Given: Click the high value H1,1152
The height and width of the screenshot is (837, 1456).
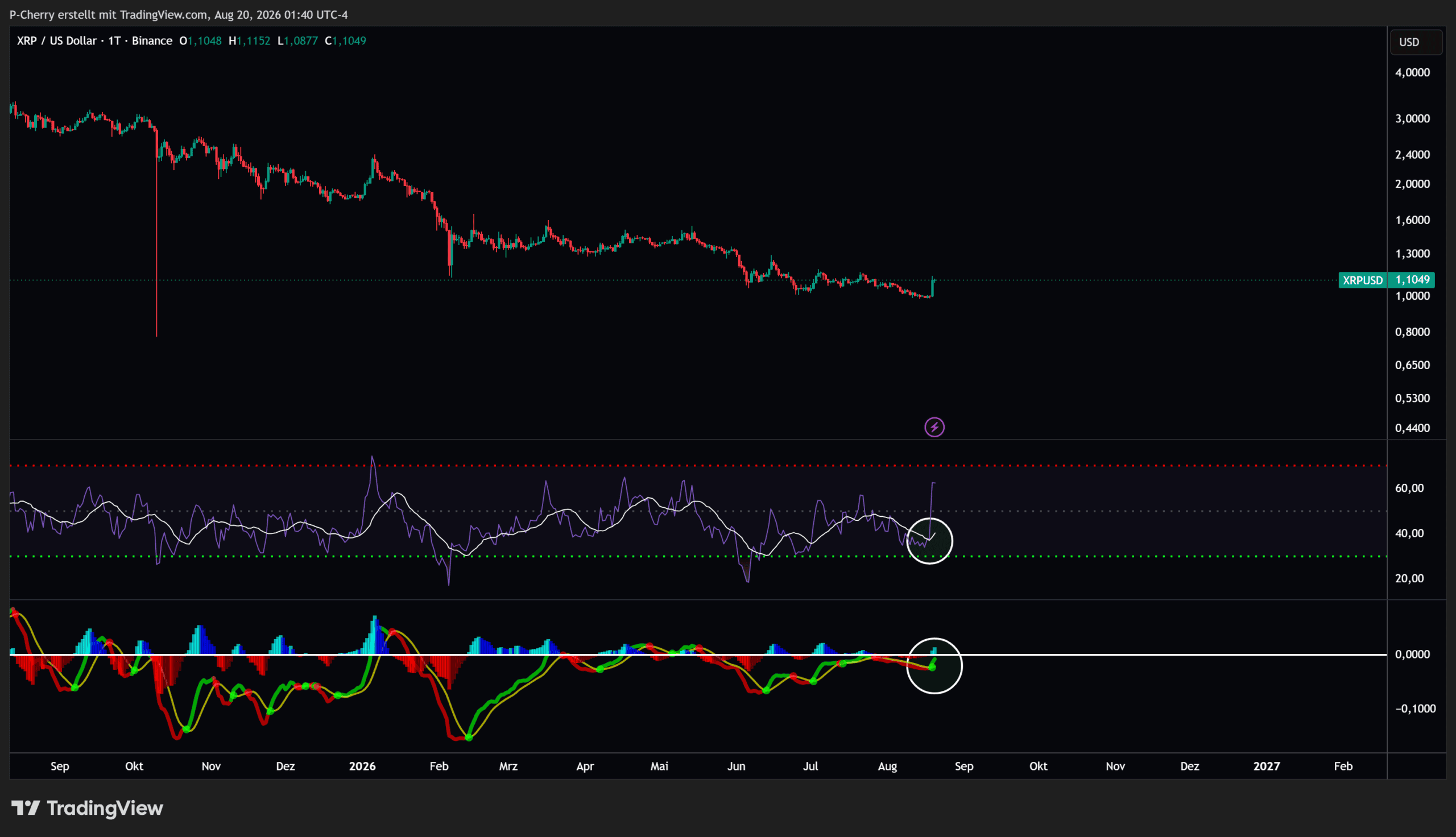Looking at the screenshot, I should [x=250, y=41].
